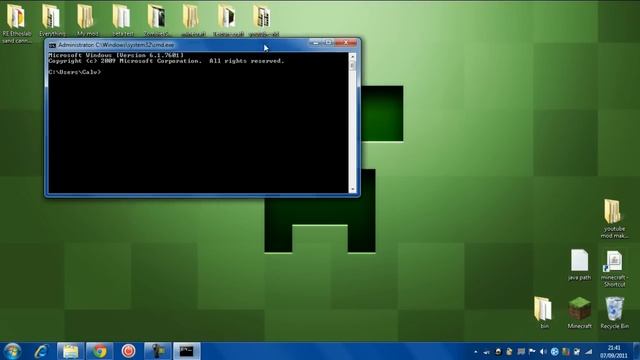Select the 'bin' desktop folder

[544, 312]
